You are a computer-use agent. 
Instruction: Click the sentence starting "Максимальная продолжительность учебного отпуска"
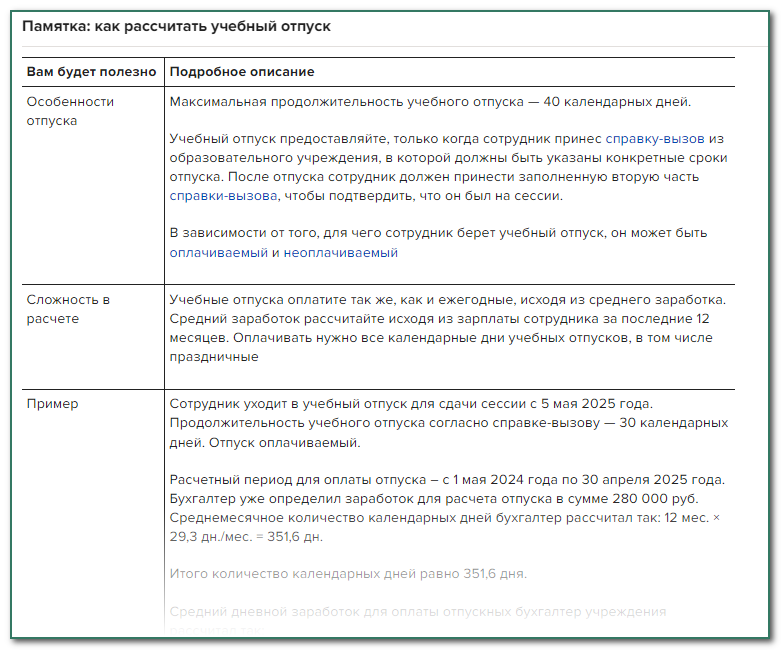430,102
